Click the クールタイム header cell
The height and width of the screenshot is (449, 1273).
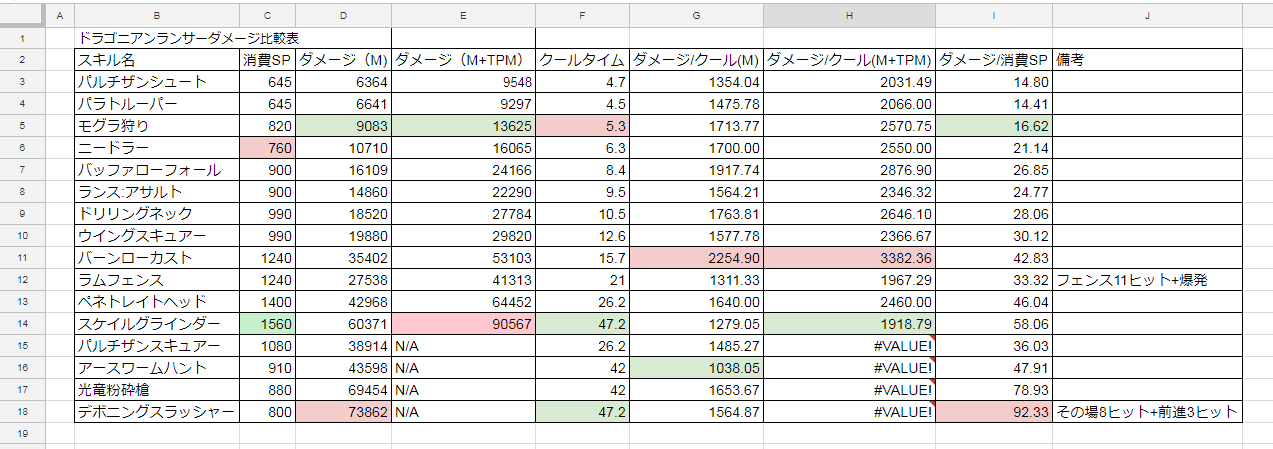coord(583,60)
